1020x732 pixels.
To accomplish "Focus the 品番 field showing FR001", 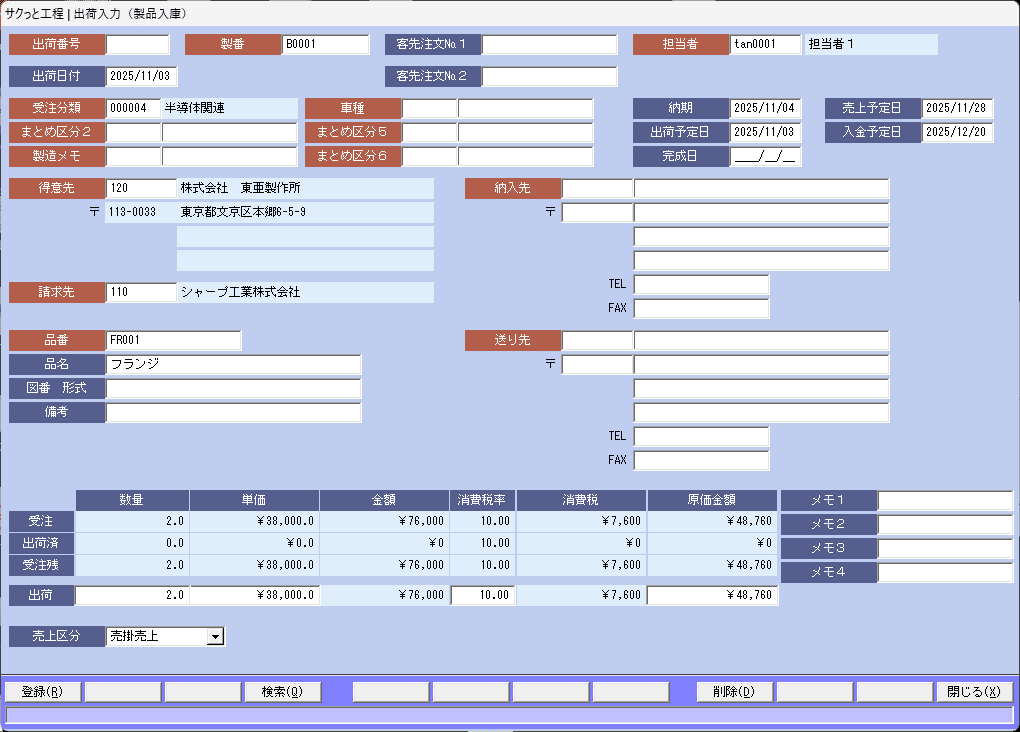I will click(173, 340).
